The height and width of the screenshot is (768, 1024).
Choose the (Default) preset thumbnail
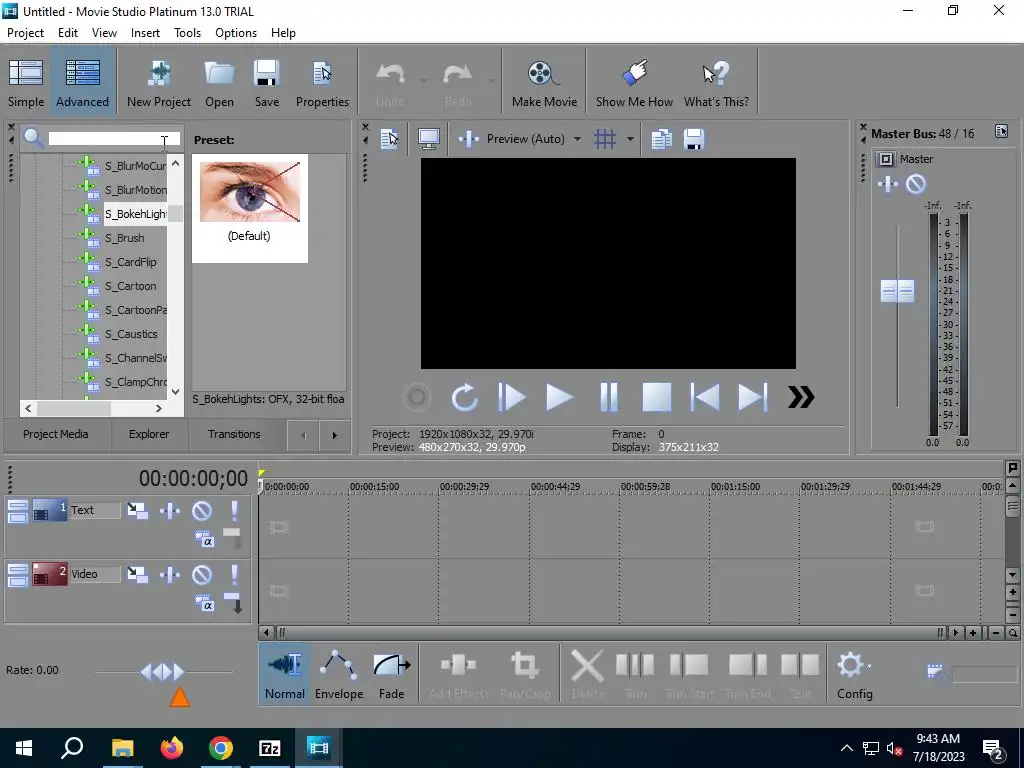[x=249, y=208]
